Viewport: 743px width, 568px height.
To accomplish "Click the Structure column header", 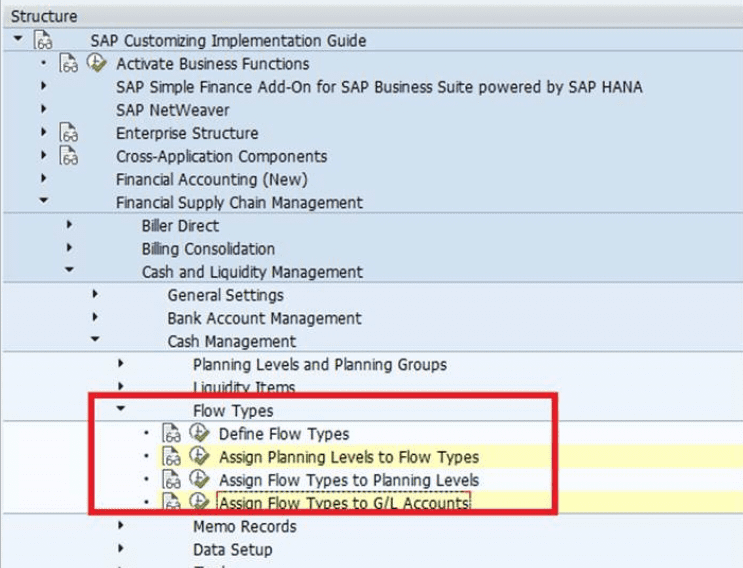I will click(44, 16).
